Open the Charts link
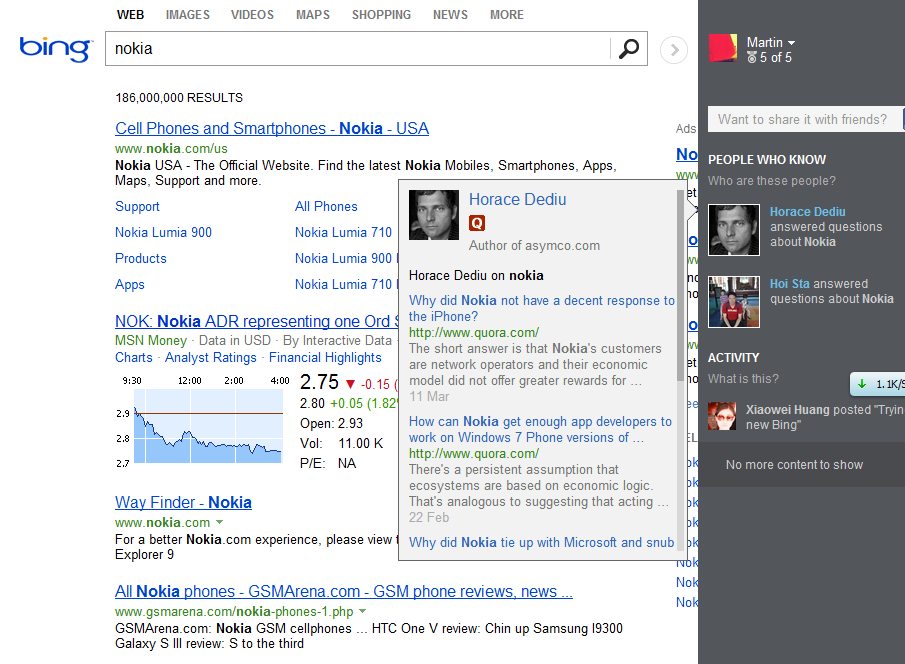The width and height of the screenshot is (905, 664). pos(134,357)
